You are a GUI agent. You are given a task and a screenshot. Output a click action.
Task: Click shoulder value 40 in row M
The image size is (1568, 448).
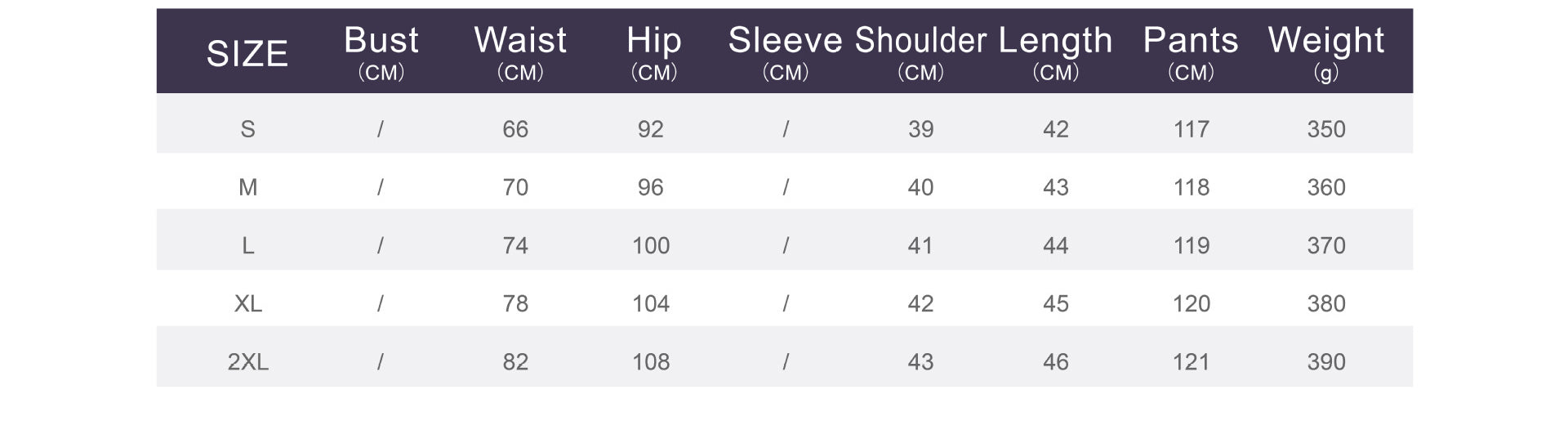pos(920,187)
